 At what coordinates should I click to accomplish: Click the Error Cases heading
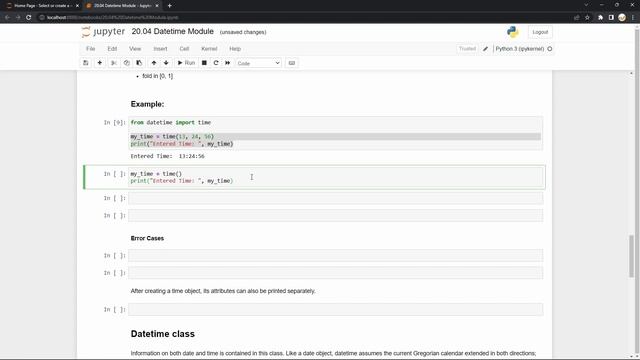coord(147,238)
